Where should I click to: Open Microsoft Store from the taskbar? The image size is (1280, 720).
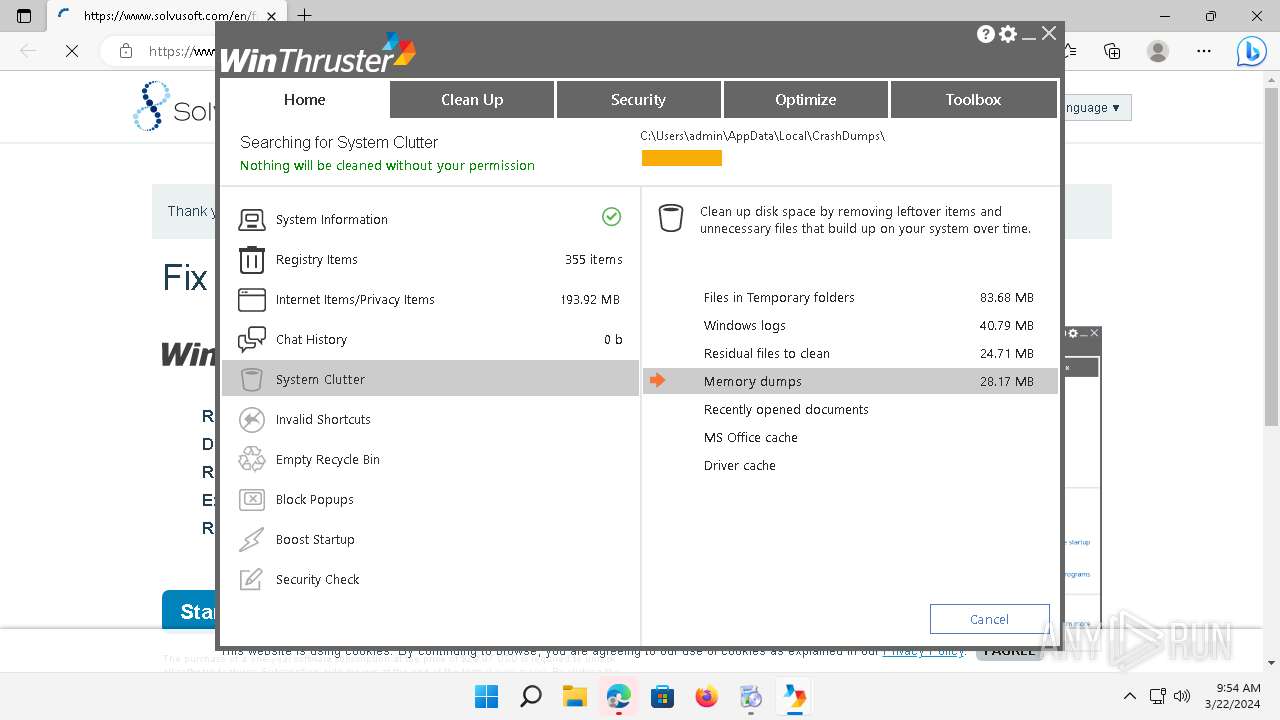[x=663, y=696]
